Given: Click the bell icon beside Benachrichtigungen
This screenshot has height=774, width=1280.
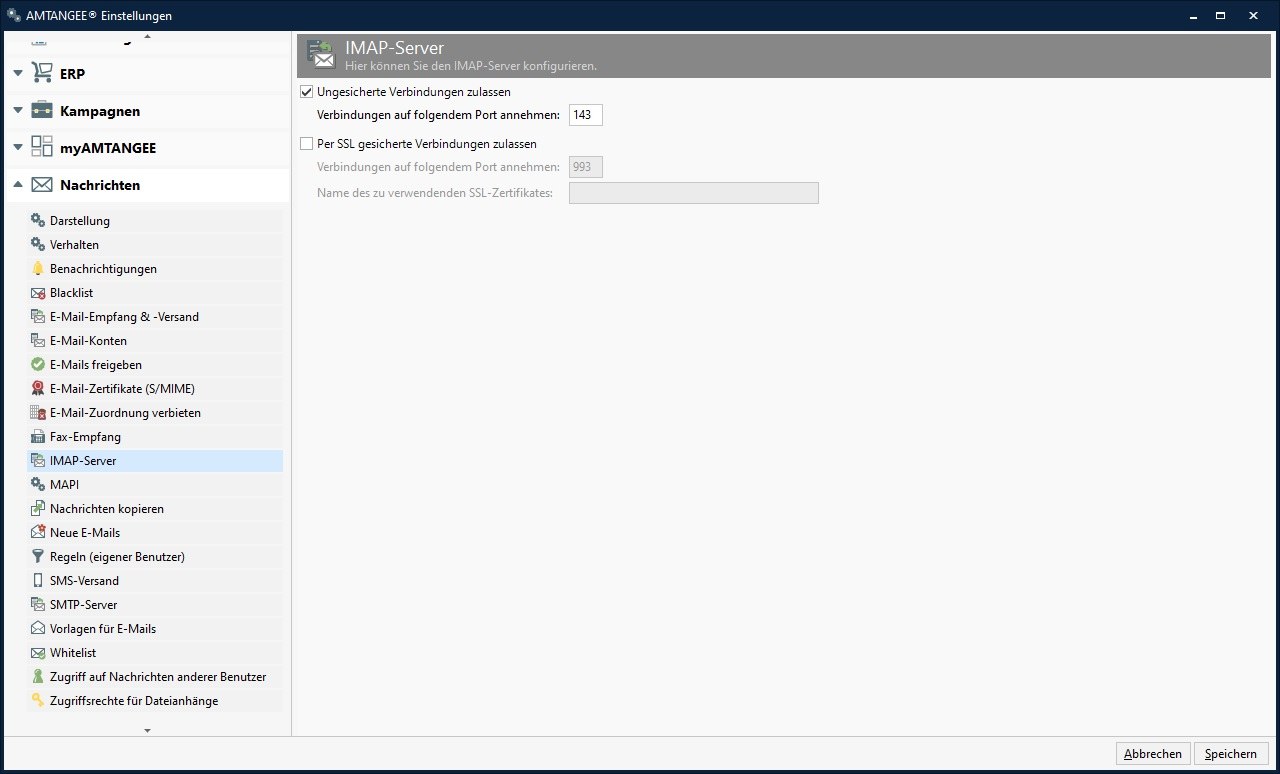Looking at the screenshot, I should click(x=38, y=269).
